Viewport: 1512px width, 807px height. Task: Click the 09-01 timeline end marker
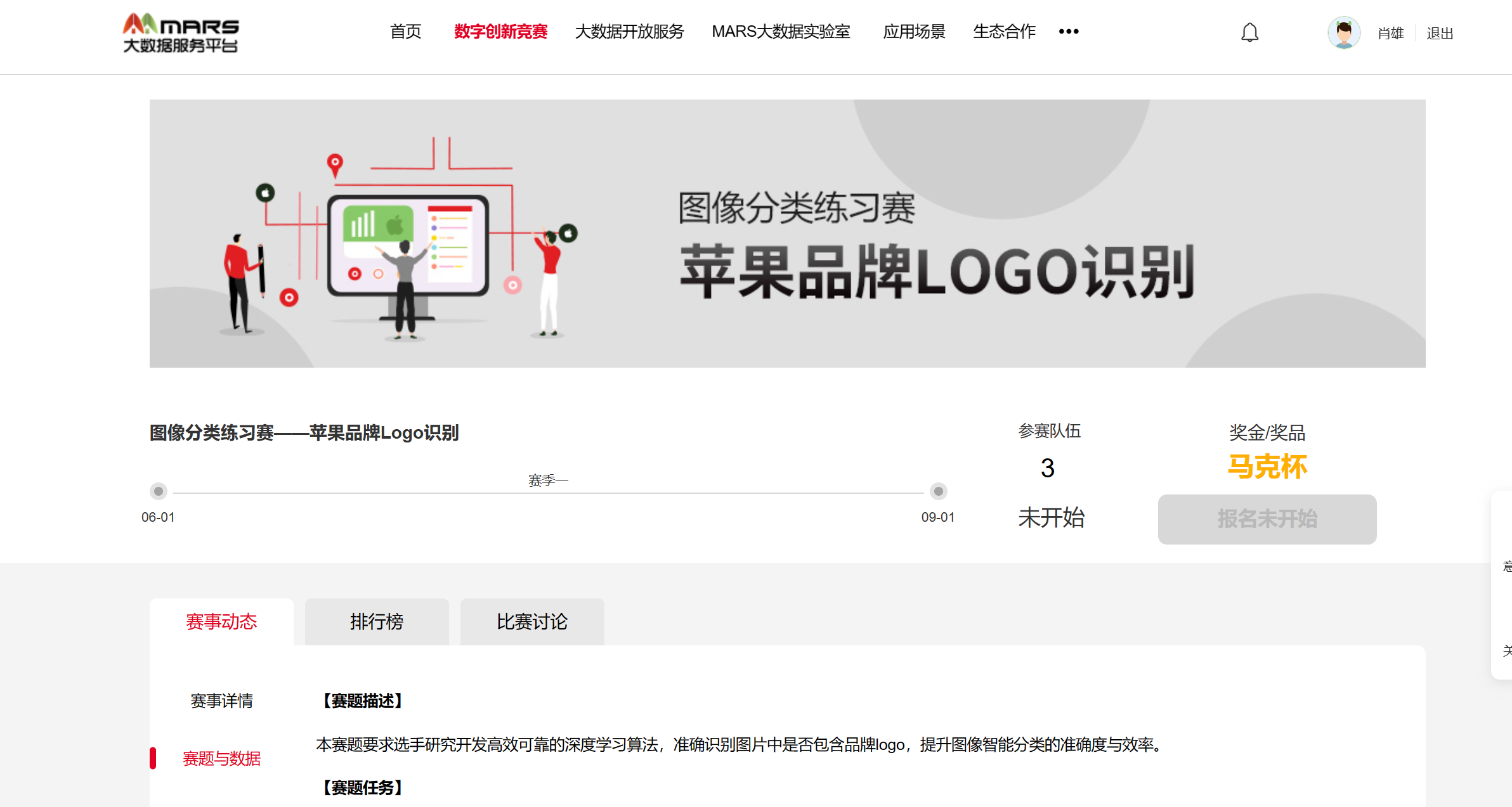click(939, 491)
